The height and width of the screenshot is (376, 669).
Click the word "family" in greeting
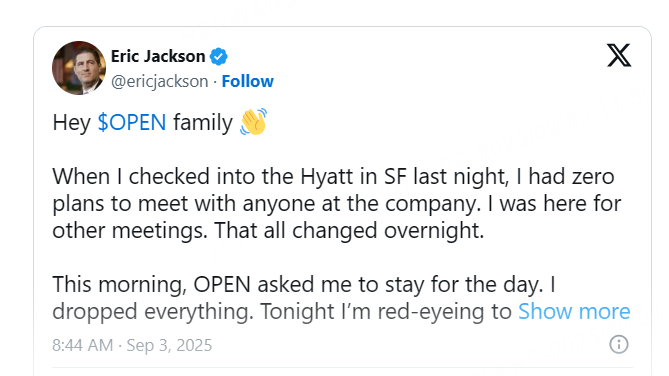tap(203, 122)
